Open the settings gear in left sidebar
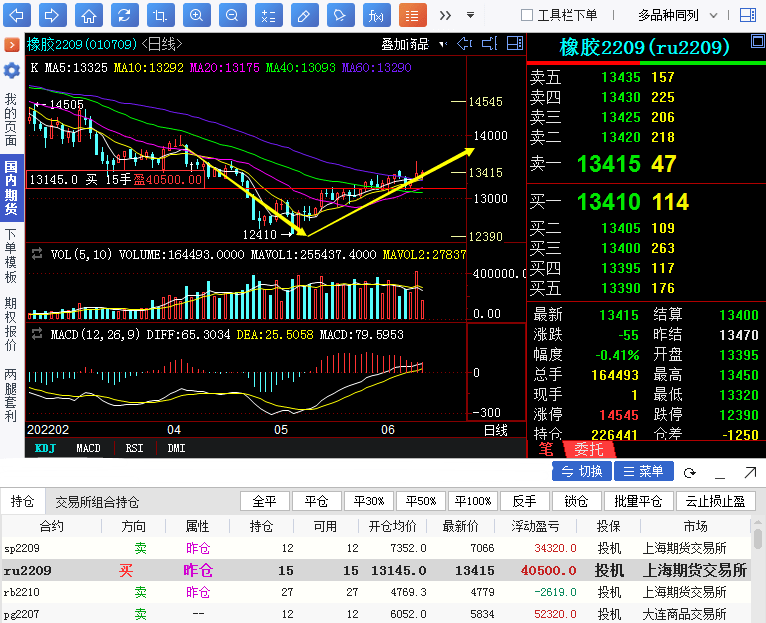The height and width of the screenshot is (623, 766). coord(11,70)
